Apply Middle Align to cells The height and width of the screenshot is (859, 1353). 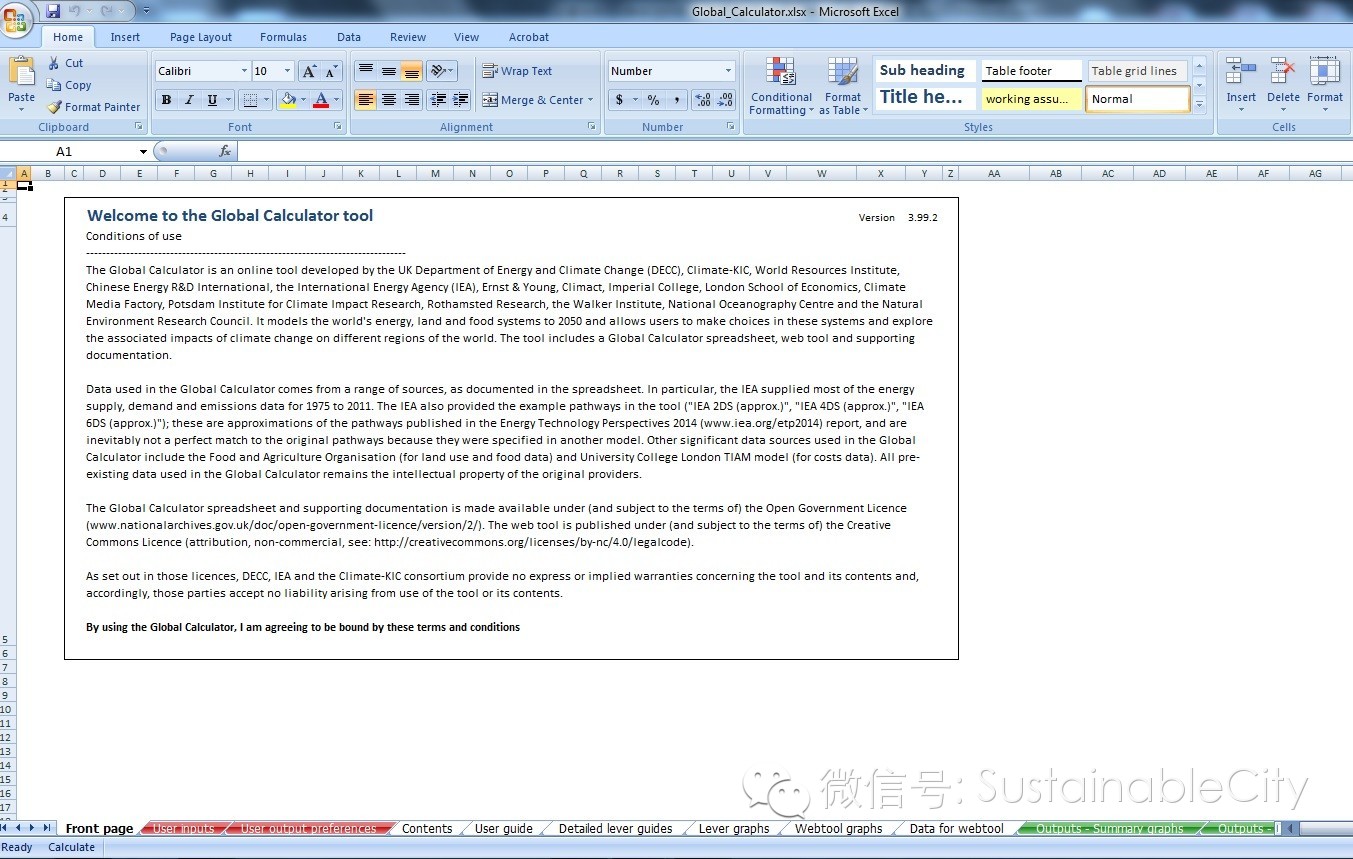coord(389,71)
